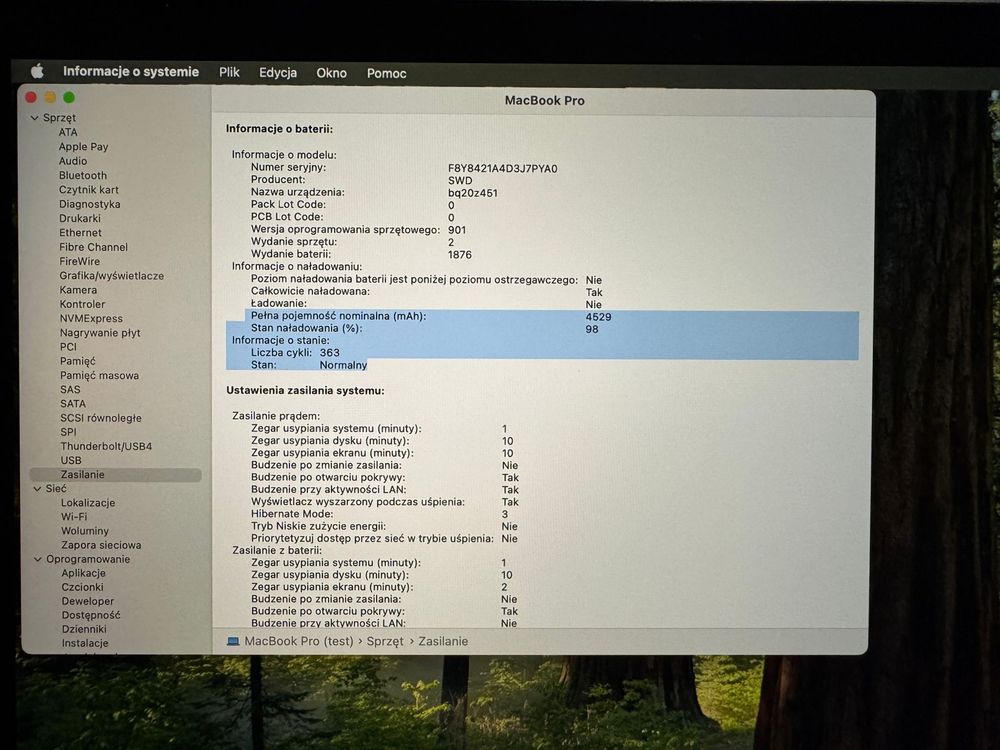
Task: Click MacBook Pro (test) in path bar
Action: [x=298, y=641]
